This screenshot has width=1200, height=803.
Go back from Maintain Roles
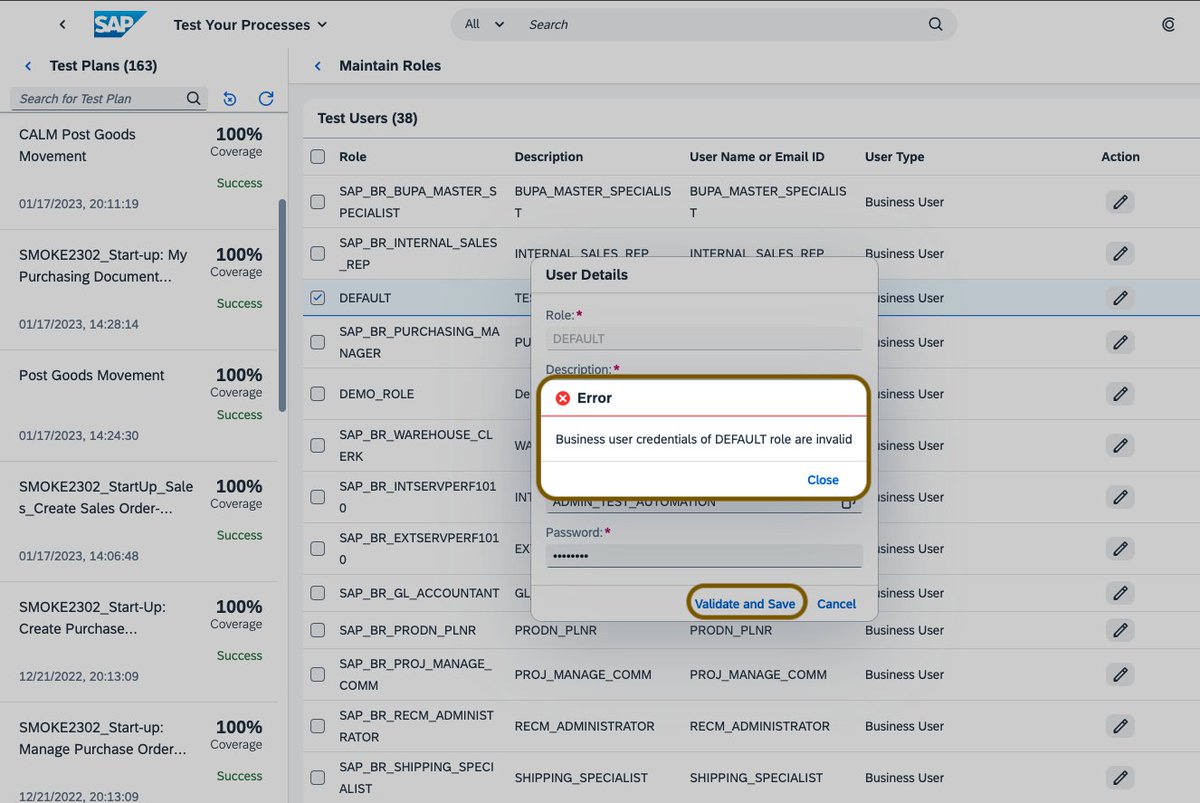pos(318,66)
